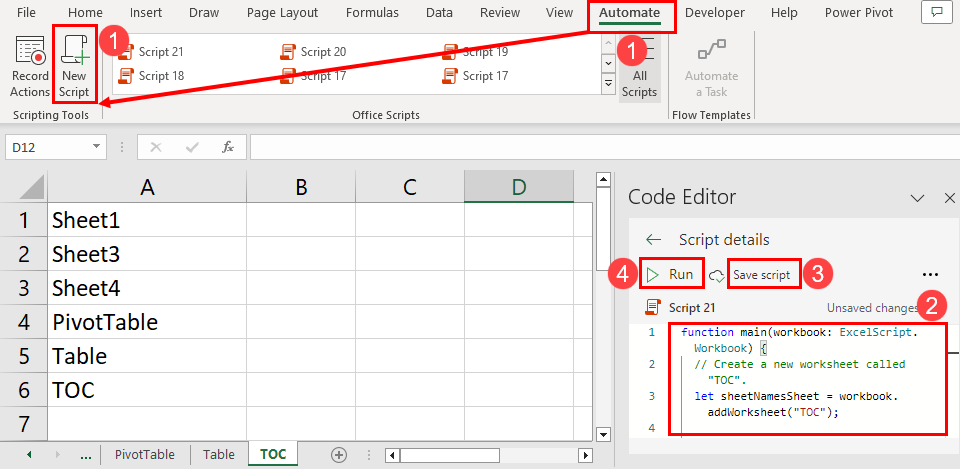Click the horizontal scrollbar left arrow
Screen dimensions: 960x469
point(392,455)
